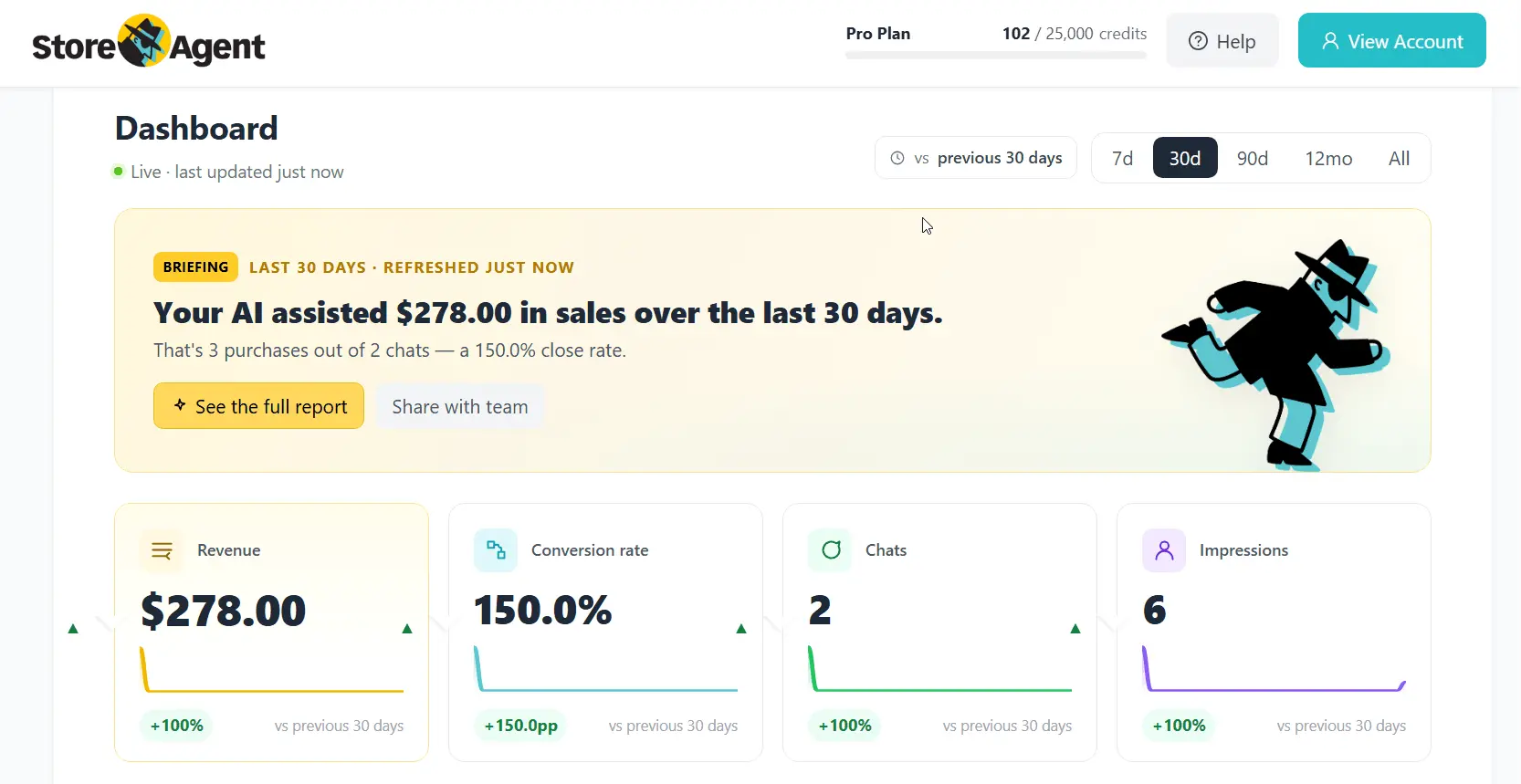Click the Conversion rate card icon
Screen dimensions: 1521x784
tap(496, 550)
